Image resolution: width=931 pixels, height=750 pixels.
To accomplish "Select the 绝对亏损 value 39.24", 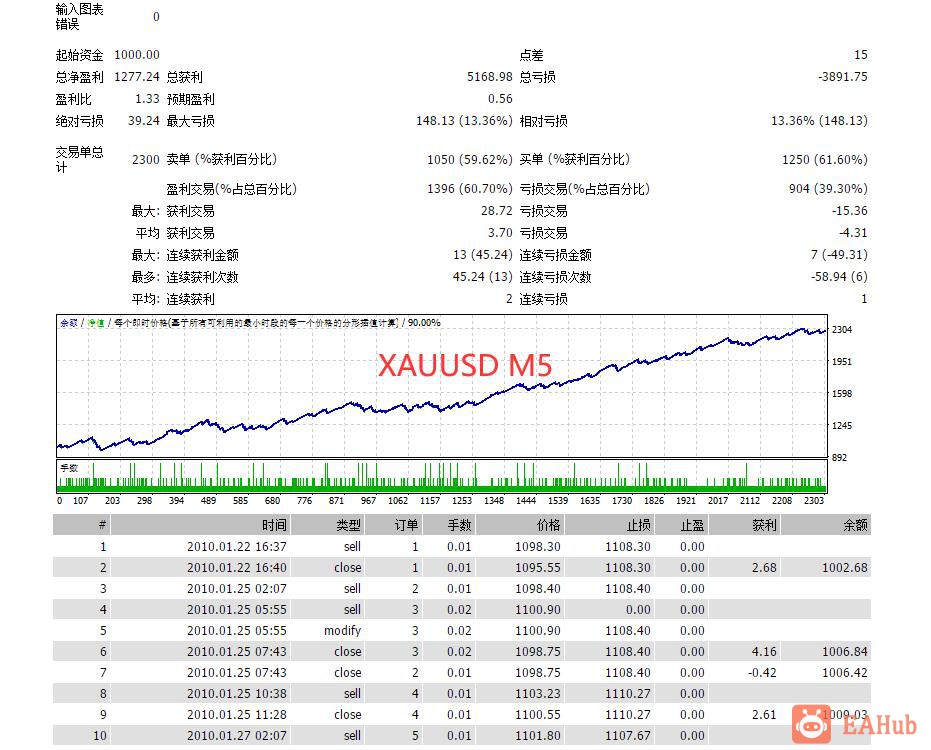I will tap(144, 121).
